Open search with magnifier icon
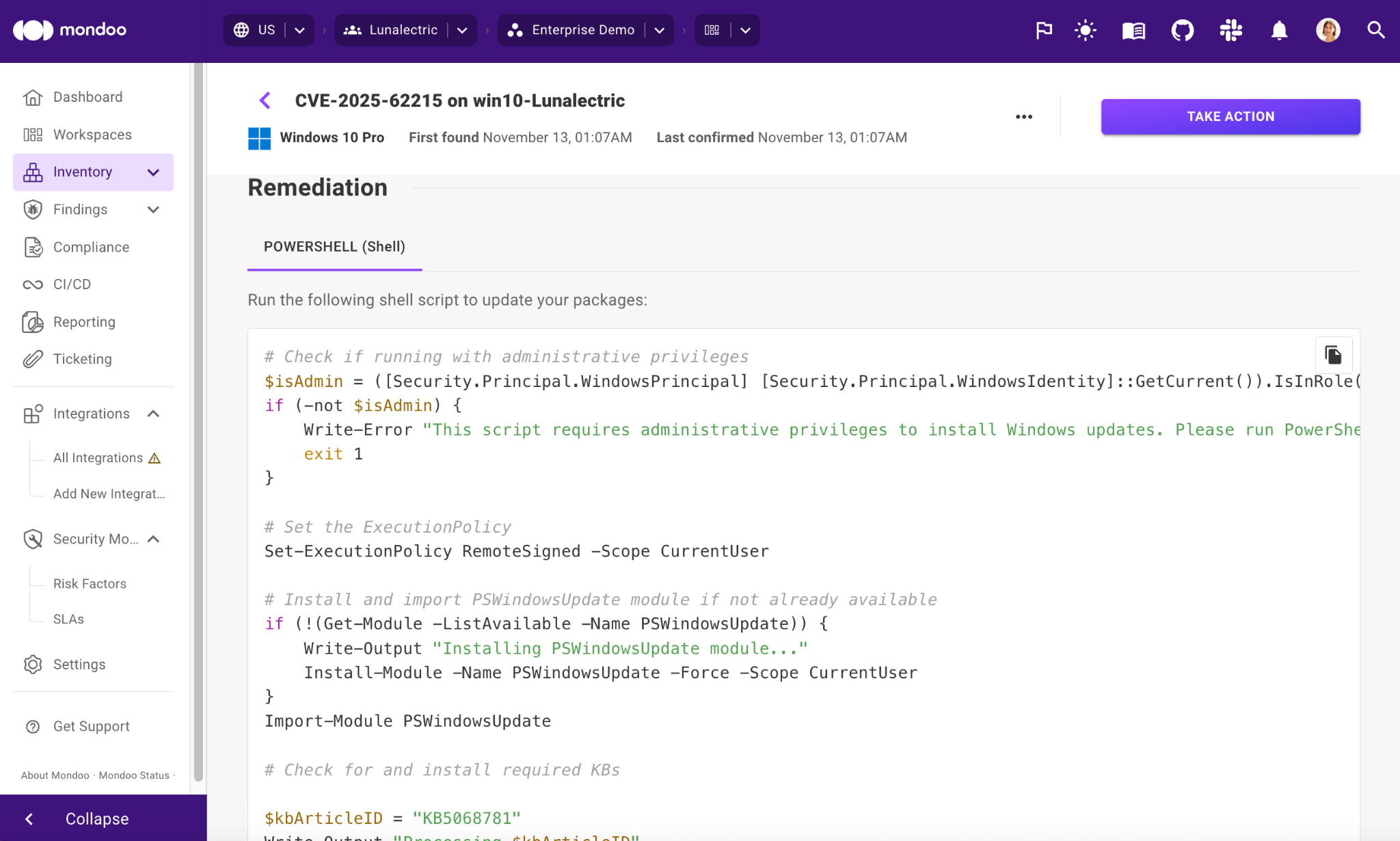1400x841 pixels. tap(1375, 30)
